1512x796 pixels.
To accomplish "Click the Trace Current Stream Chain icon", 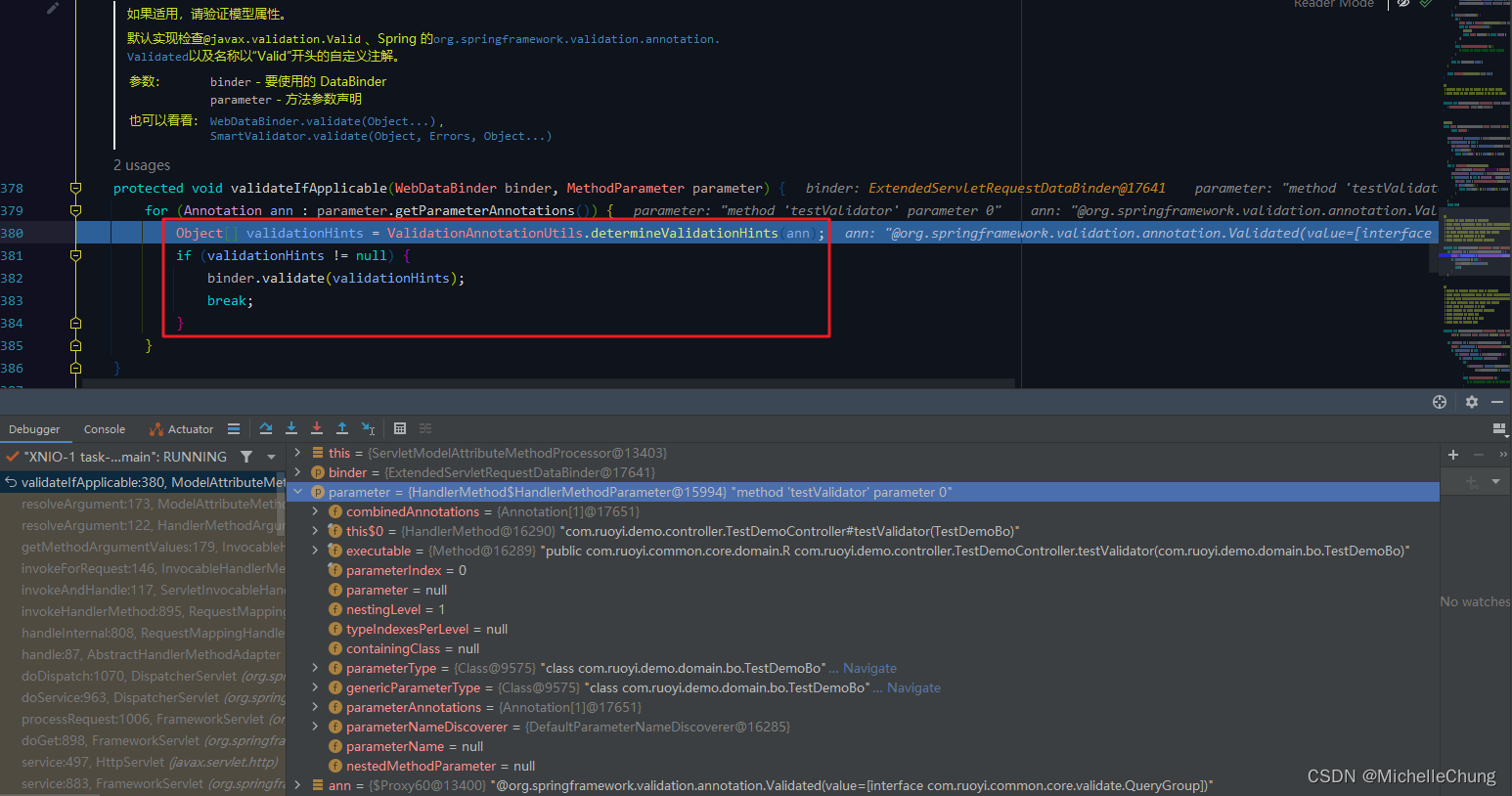I will click(425, 428).
